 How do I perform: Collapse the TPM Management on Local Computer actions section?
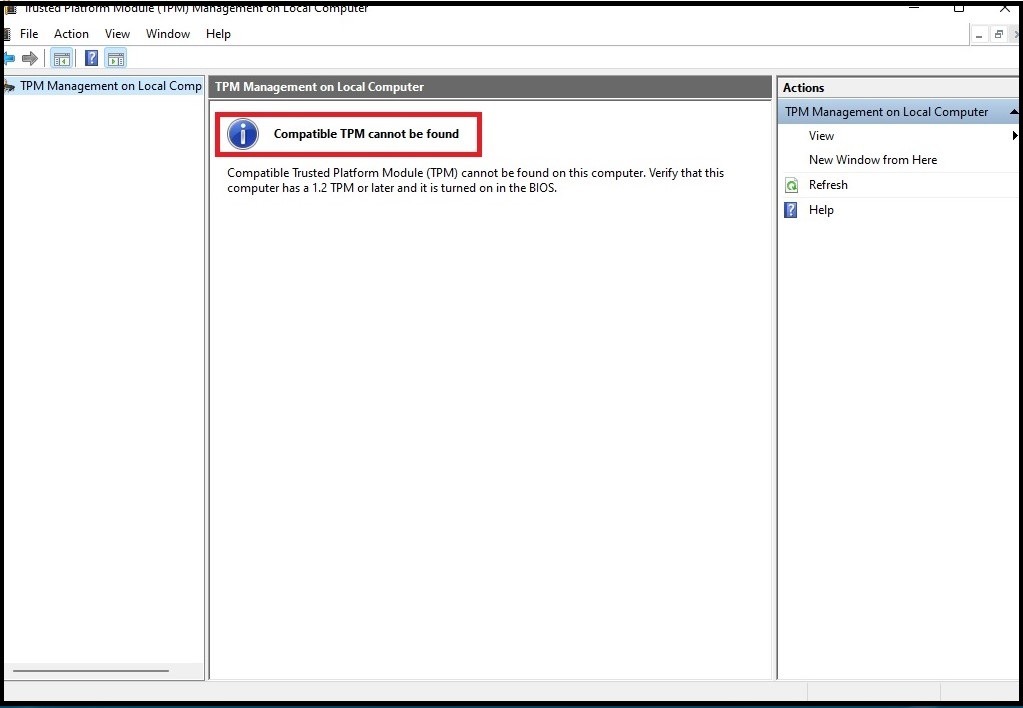(x=1013, y=111)
